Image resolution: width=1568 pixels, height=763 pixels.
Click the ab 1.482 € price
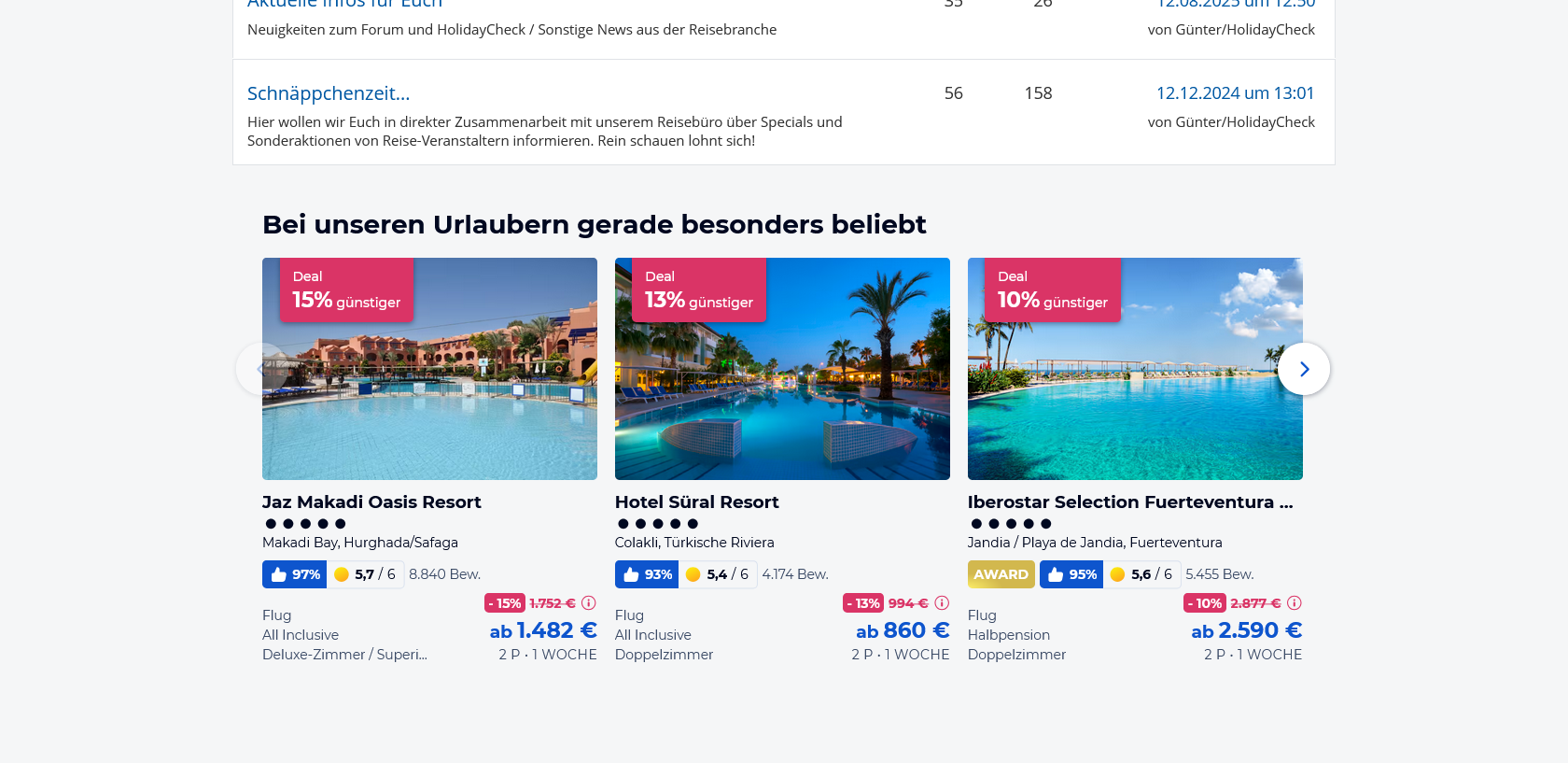tap(543, 631)
